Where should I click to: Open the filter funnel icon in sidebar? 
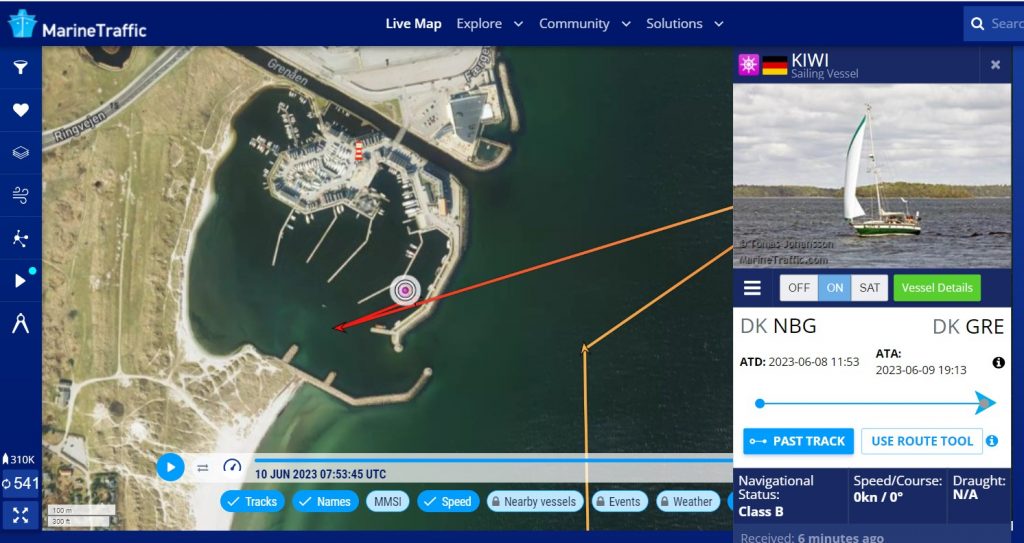pyautogui.click(x=21, y=67)
